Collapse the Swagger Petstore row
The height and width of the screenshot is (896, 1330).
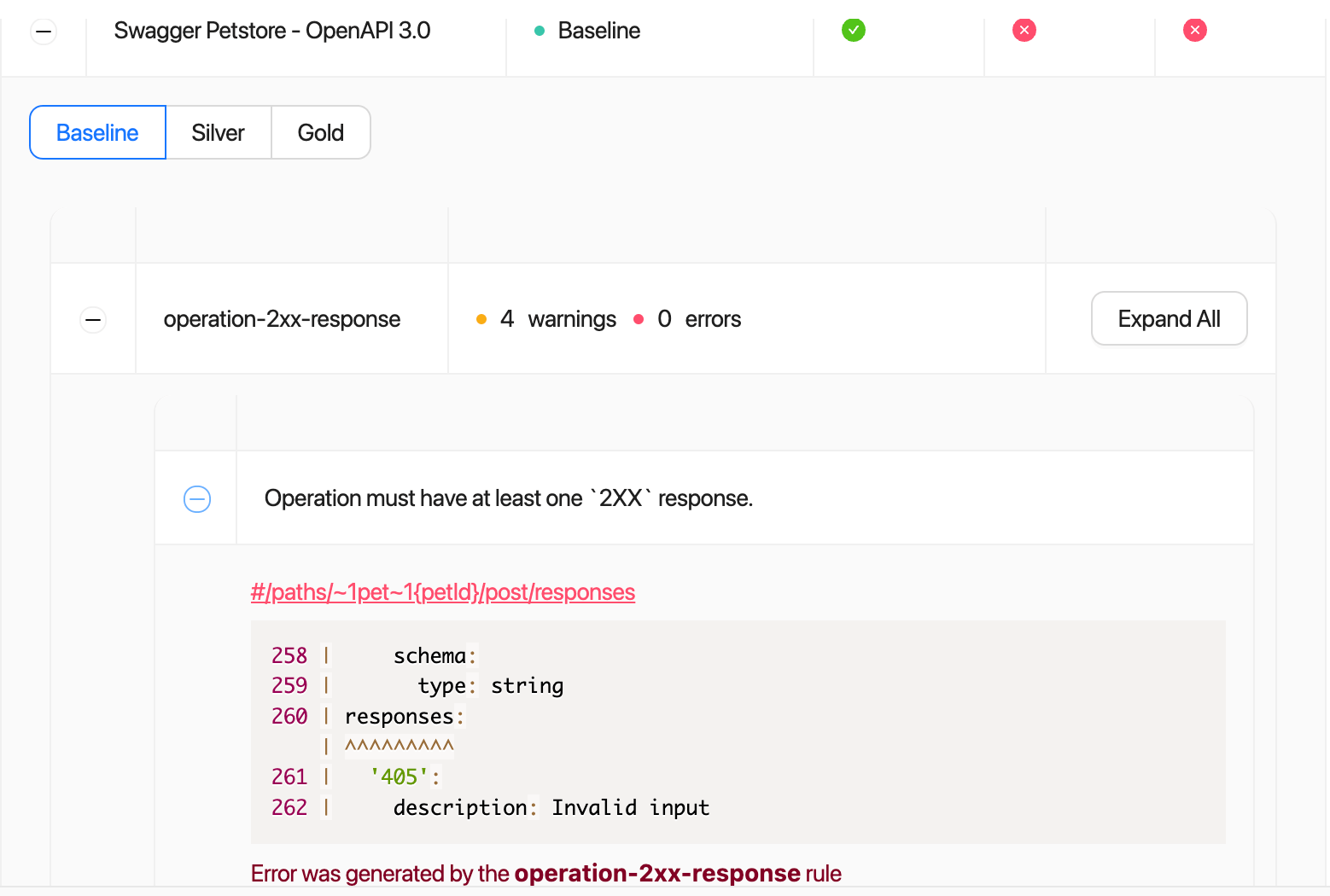44,32
